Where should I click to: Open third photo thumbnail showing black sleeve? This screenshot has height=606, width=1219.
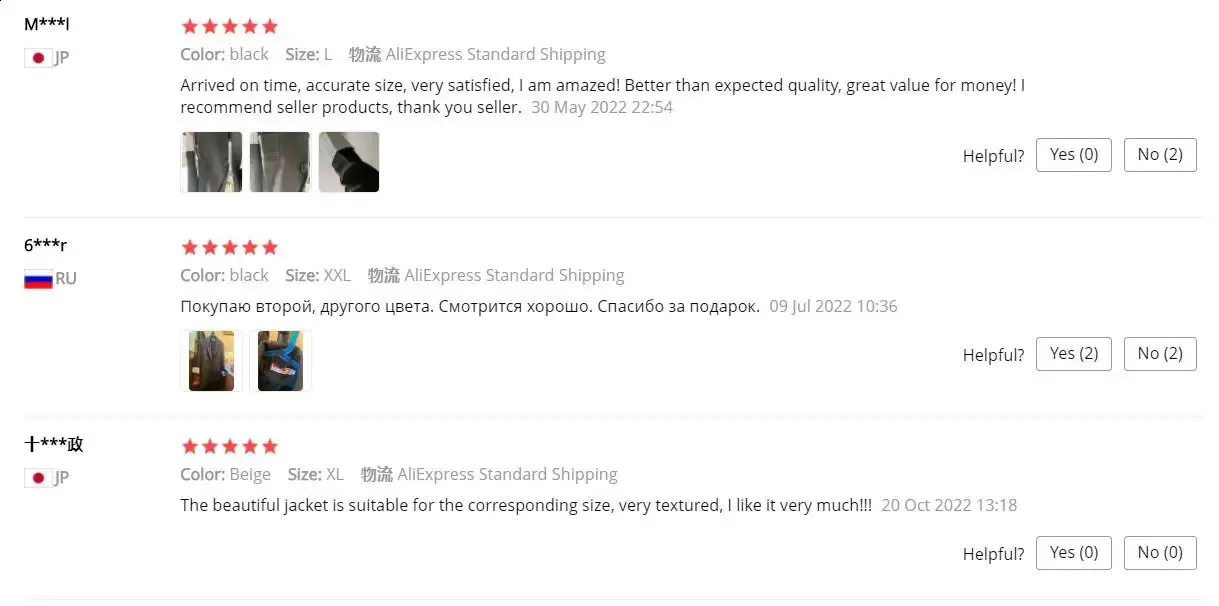coord(349,162)
